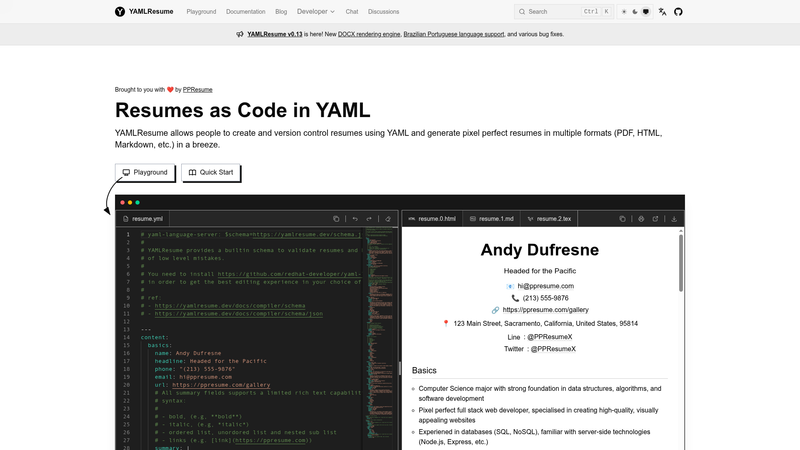Expand the Developer dropdown menu
Screen dimensions: 800x450
tap(316, 12)
